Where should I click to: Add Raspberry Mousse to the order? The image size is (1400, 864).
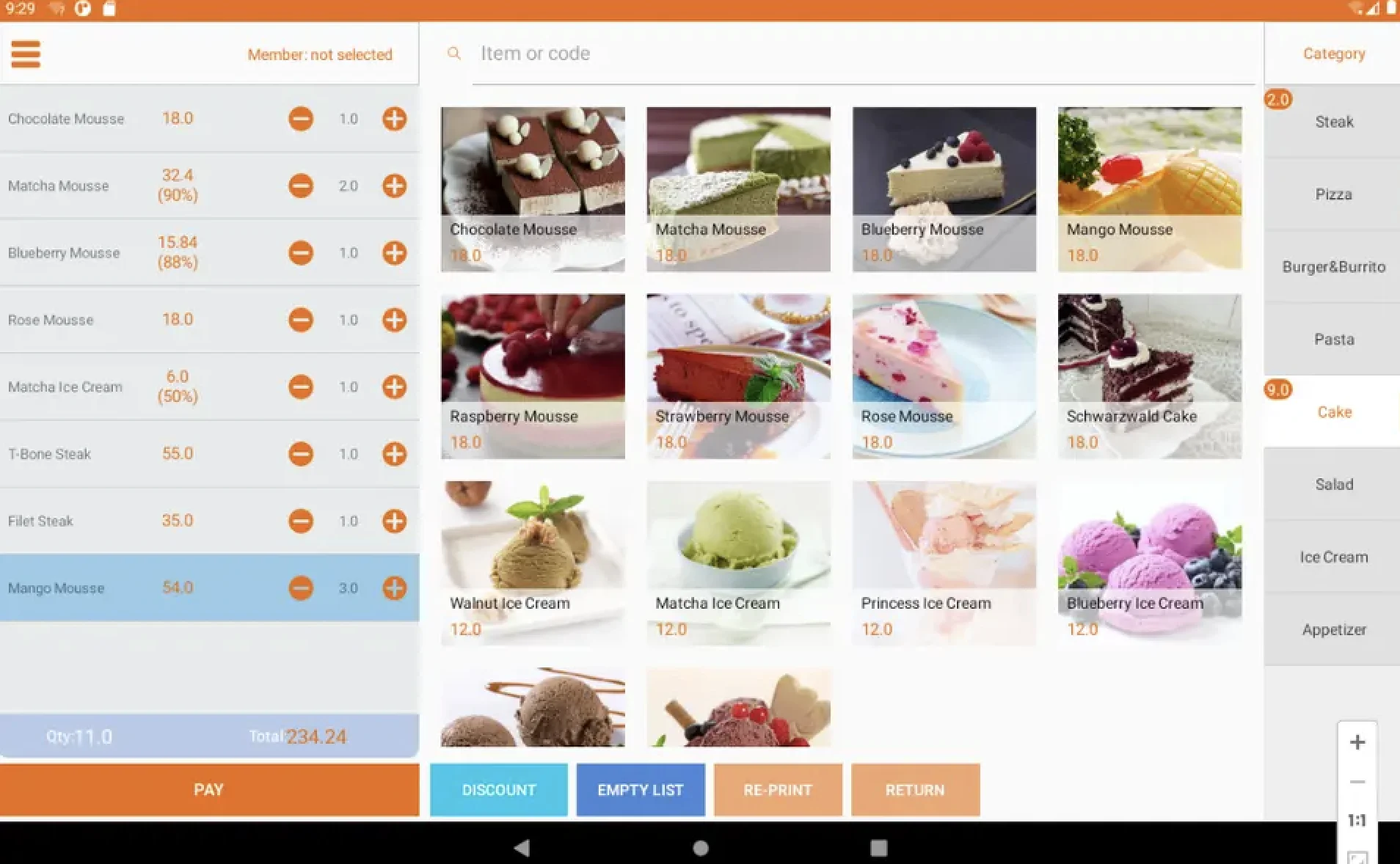(533, 376)
